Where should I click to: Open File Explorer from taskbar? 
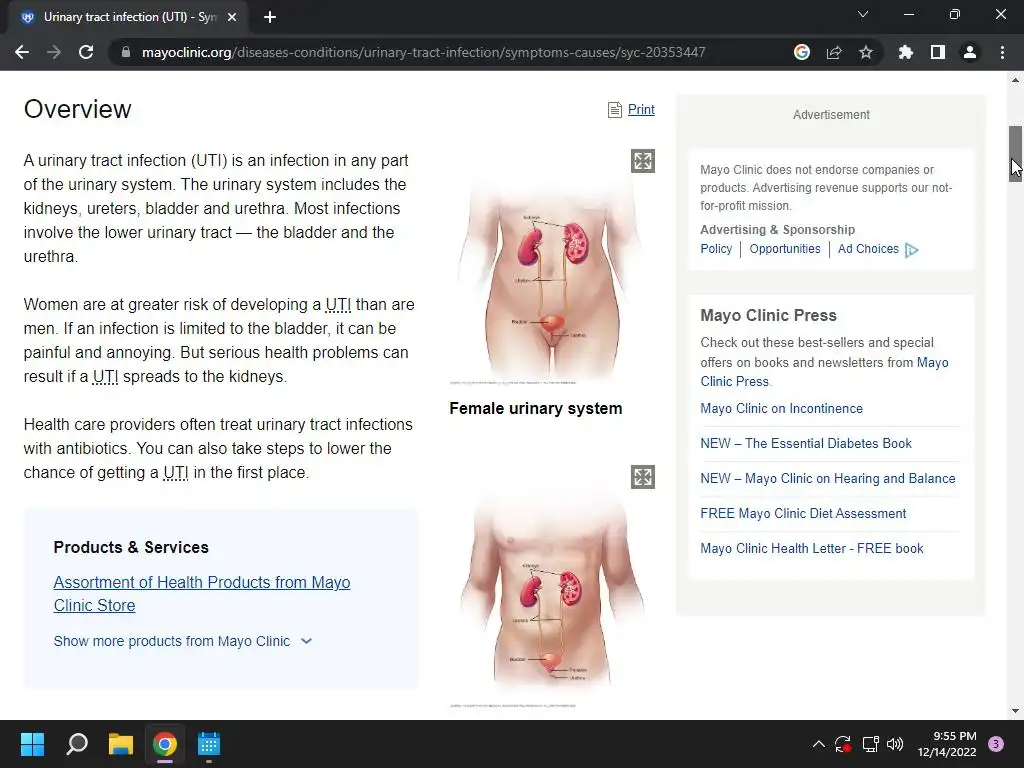pos(121,744)
